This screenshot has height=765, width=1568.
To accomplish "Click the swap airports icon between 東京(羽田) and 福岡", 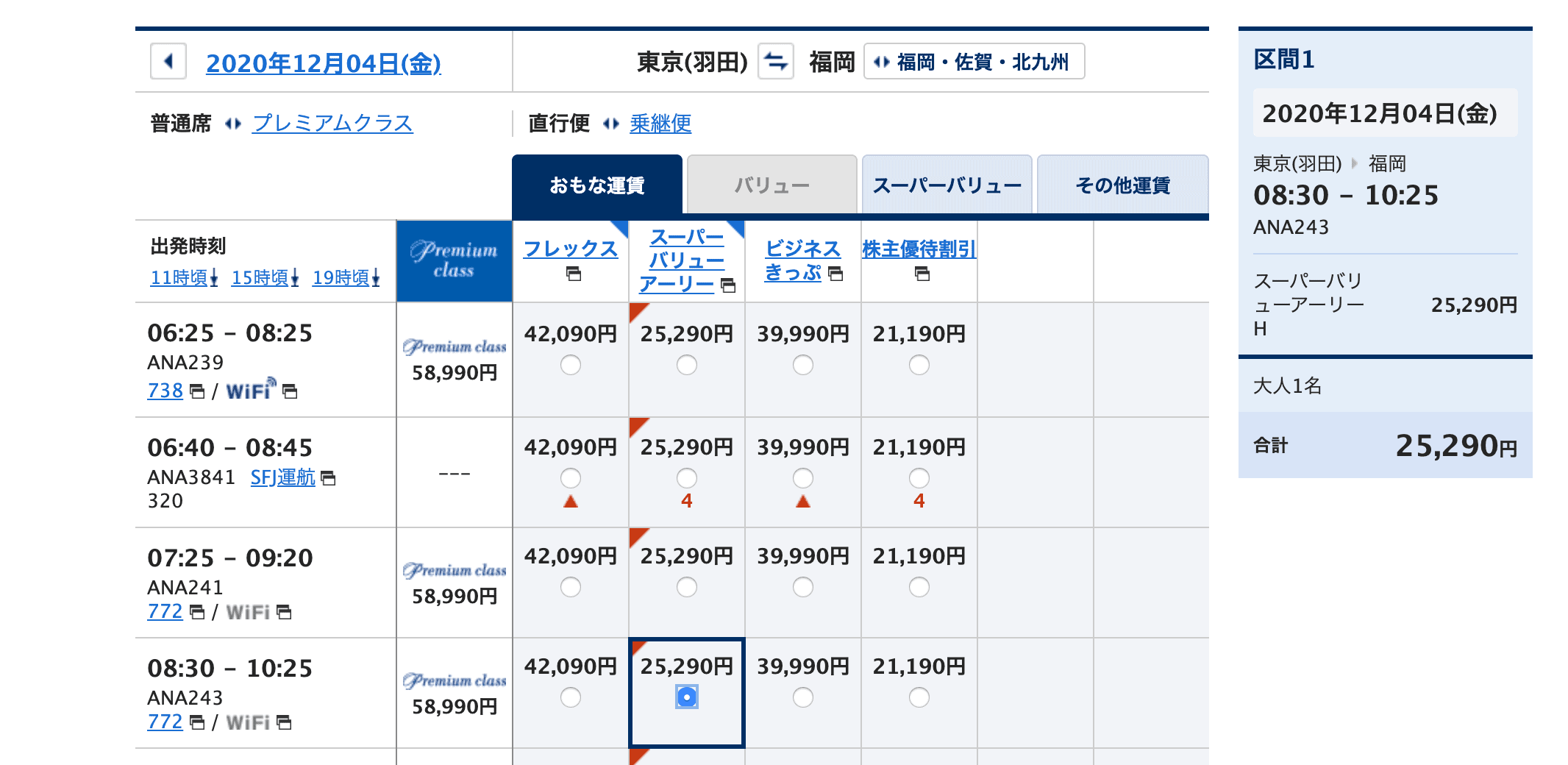I will click(774, 62).
